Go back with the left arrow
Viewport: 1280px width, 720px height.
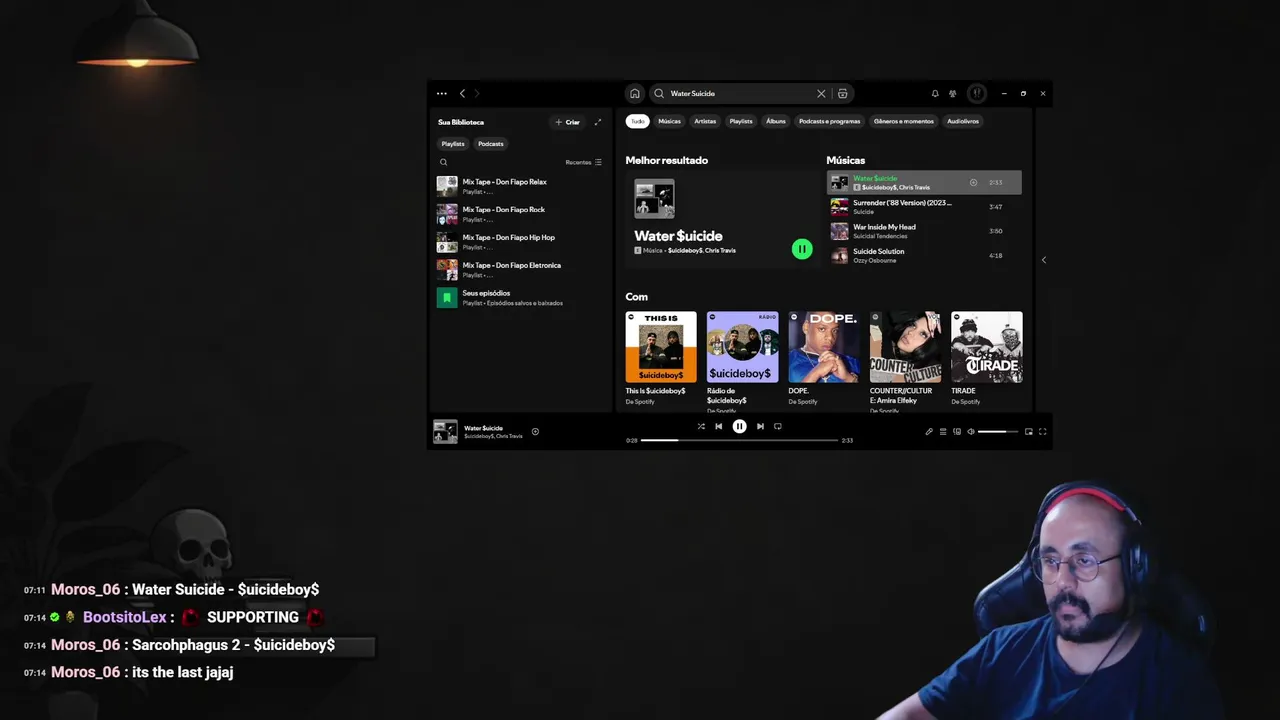point(462,93)
